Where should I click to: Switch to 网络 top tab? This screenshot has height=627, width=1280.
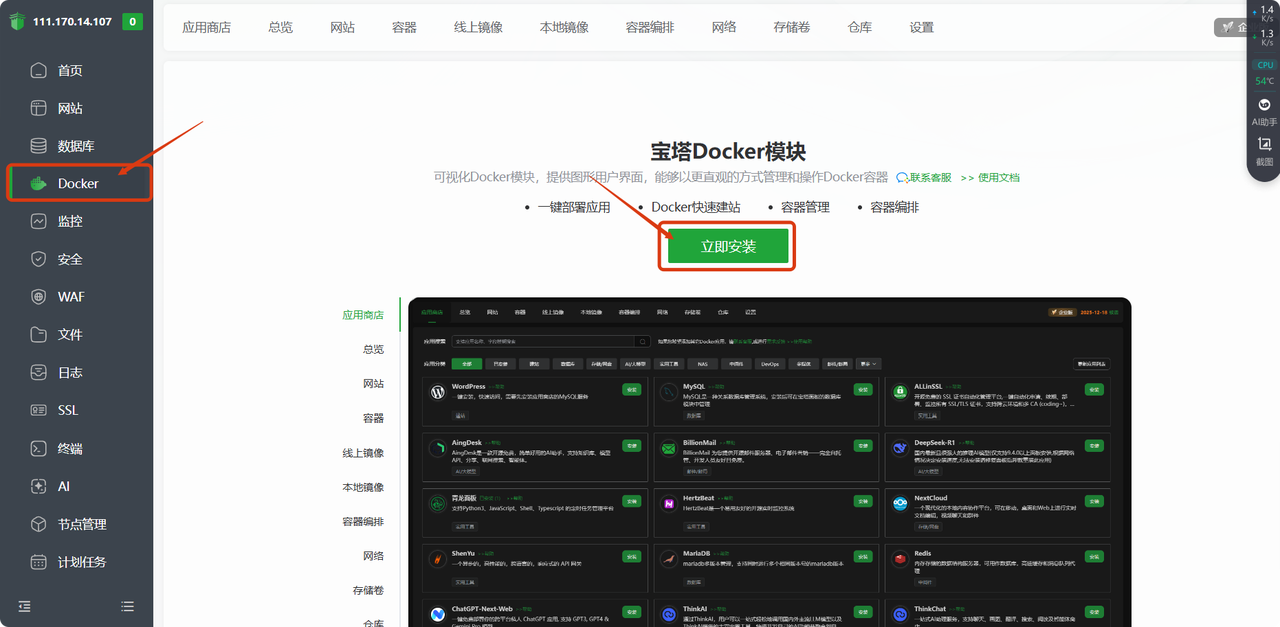pos(724,28)
